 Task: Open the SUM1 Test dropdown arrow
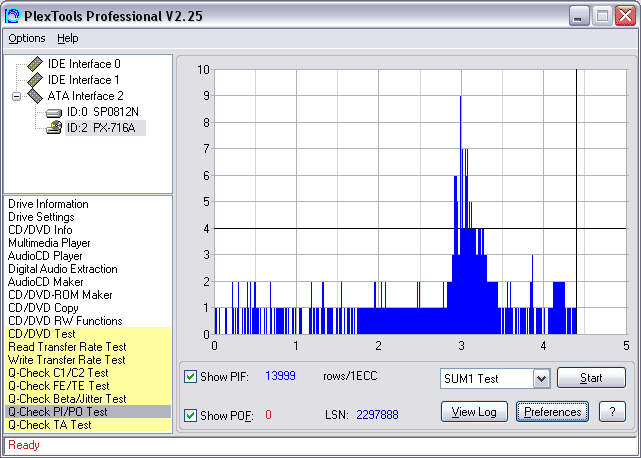pyautogui.click(x=541, y=378)
